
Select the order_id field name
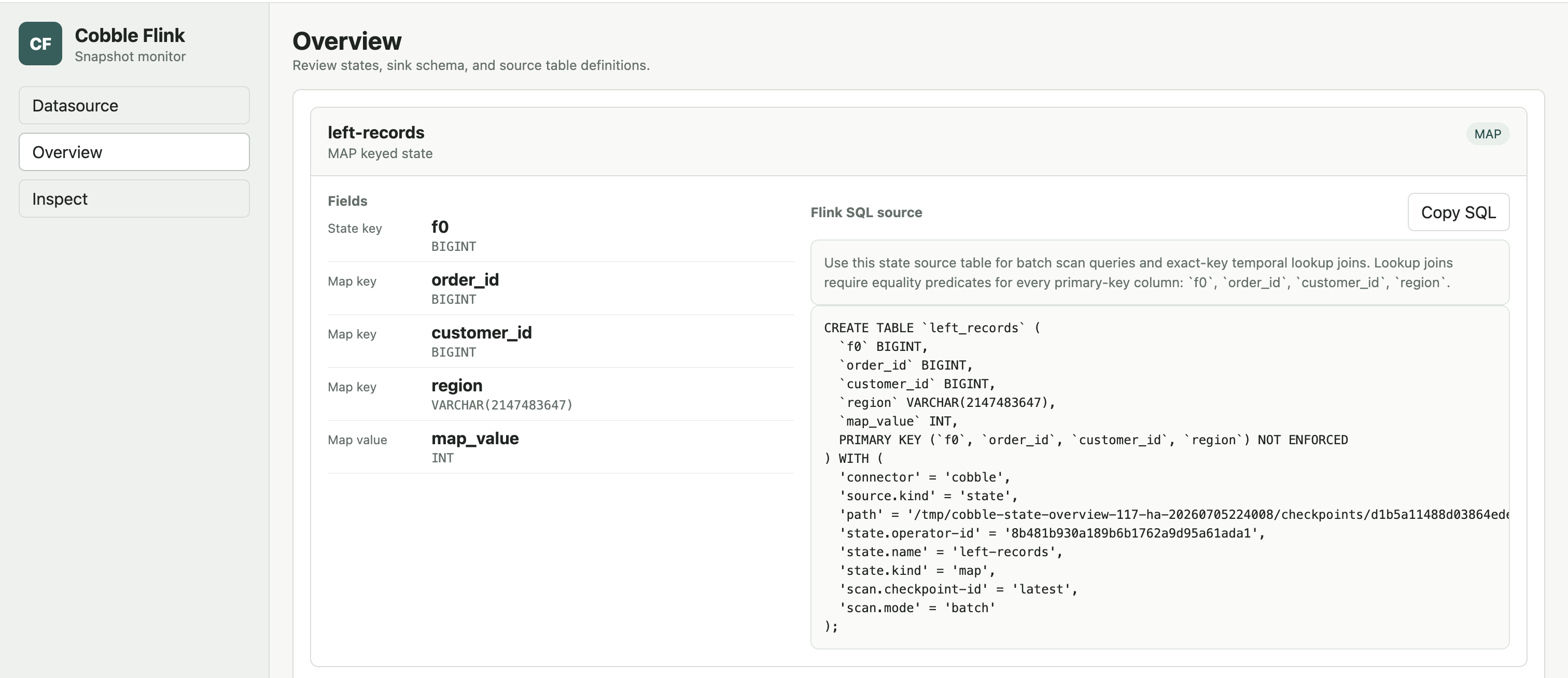(465, 280)
